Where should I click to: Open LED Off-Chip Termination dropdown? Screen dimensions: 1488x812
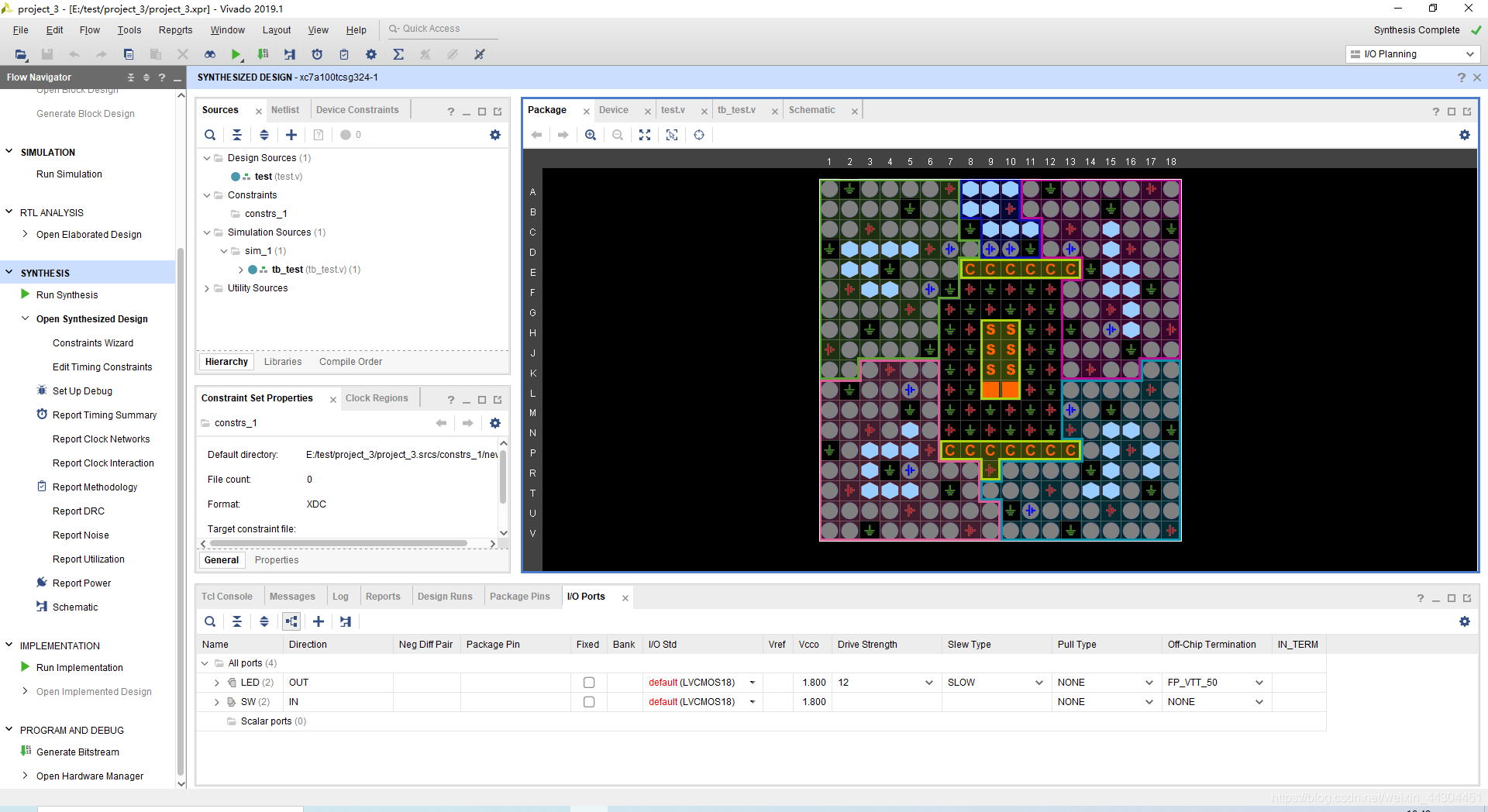[1259, 683]
